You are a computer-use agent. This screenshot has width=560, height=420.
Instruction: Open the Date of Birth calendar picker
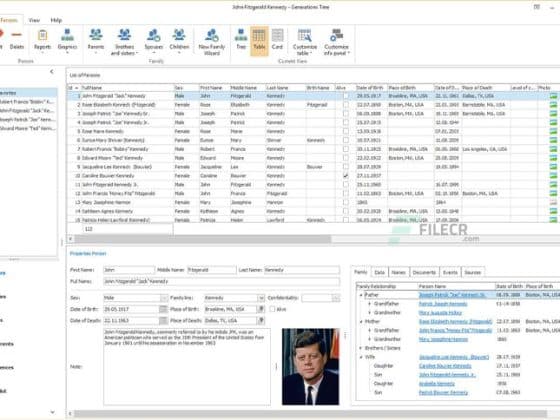pyautogui.click(x=163, y=309)
